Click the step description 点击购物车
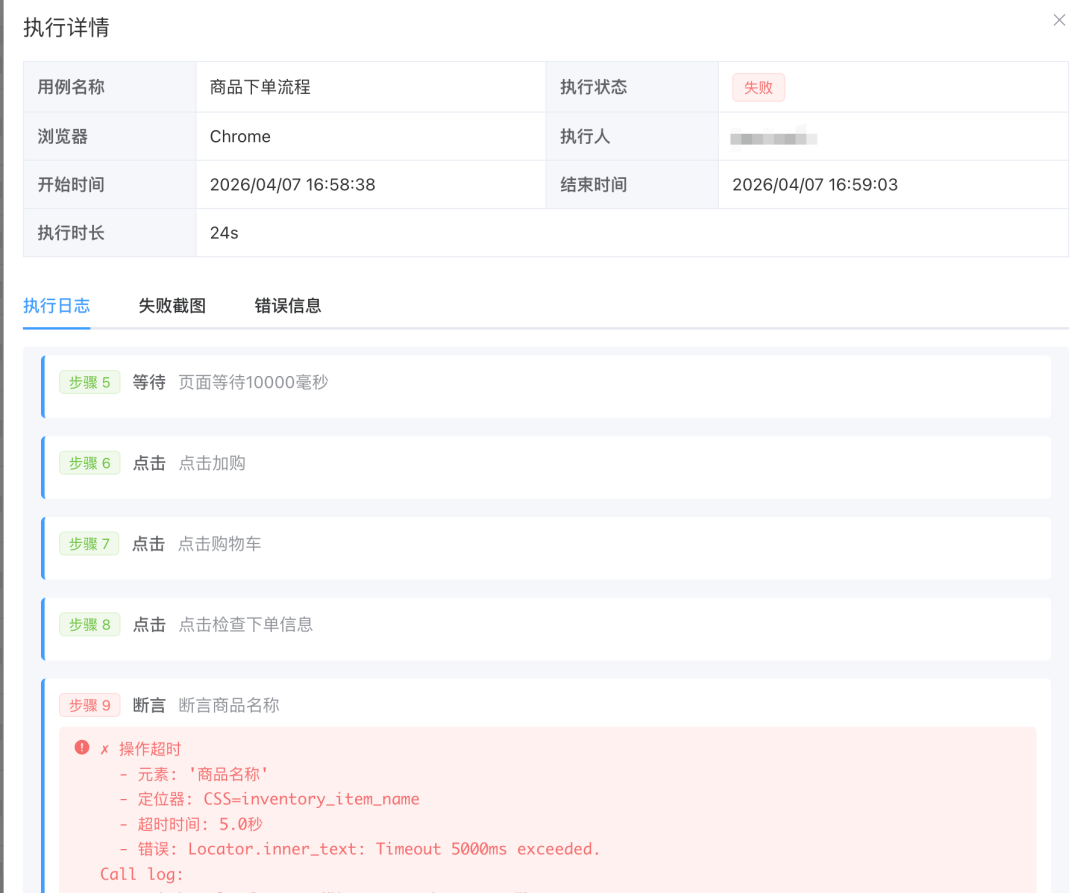The width and height of the screenshot is (1080, 893). click(220, 544)
